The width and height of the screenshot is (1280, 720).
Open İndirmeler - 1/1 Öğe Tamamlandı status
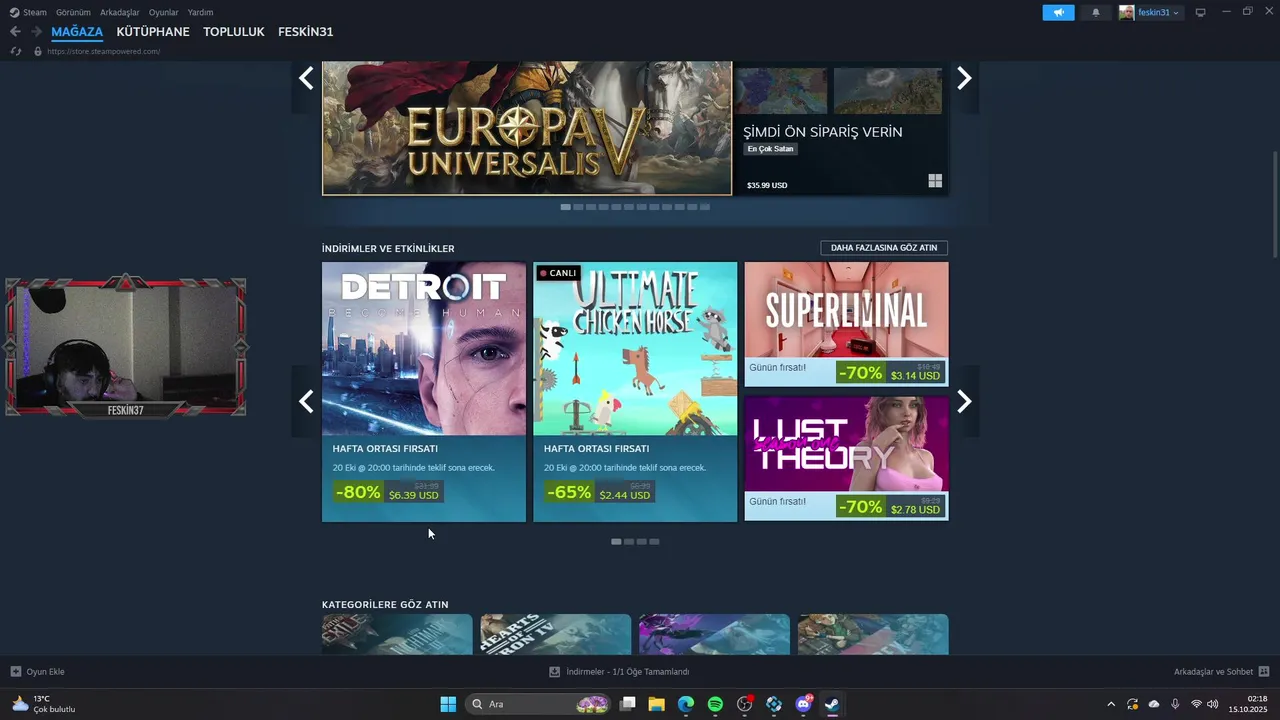pyautogui.click(x=628, y=672)
